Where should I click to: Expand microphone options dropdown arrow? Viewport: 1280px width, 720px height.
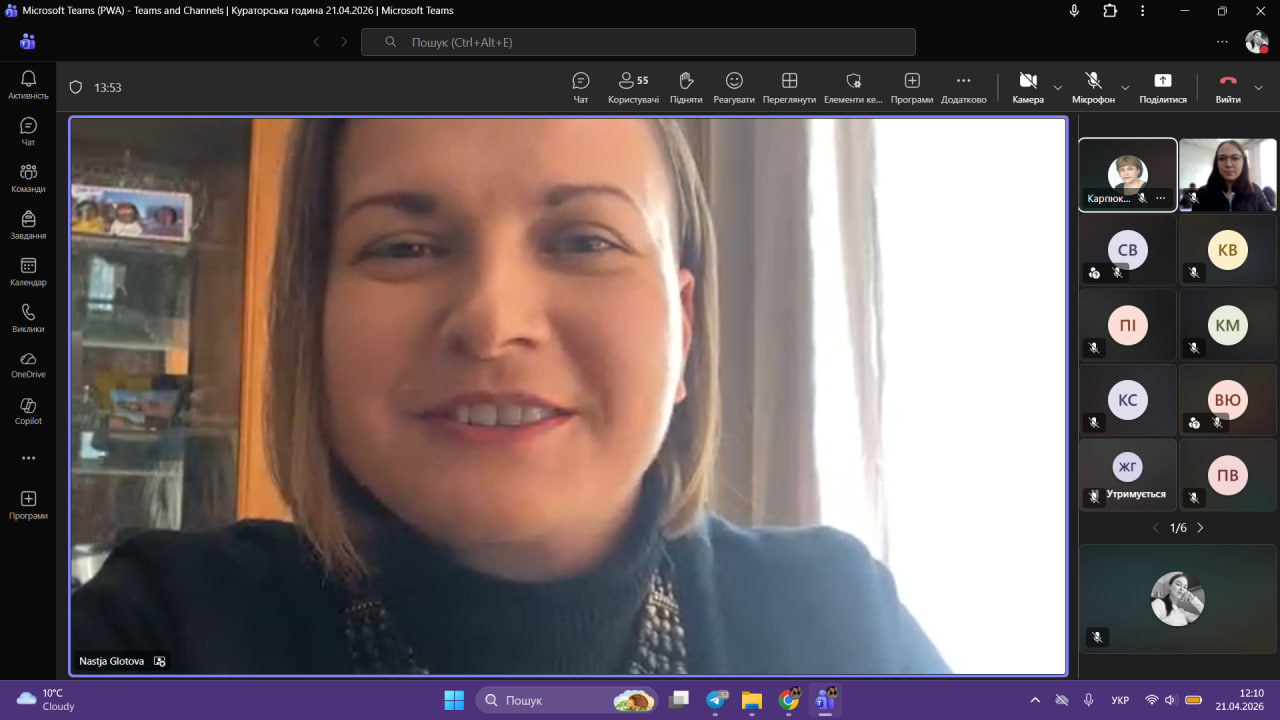[1125, 87]
